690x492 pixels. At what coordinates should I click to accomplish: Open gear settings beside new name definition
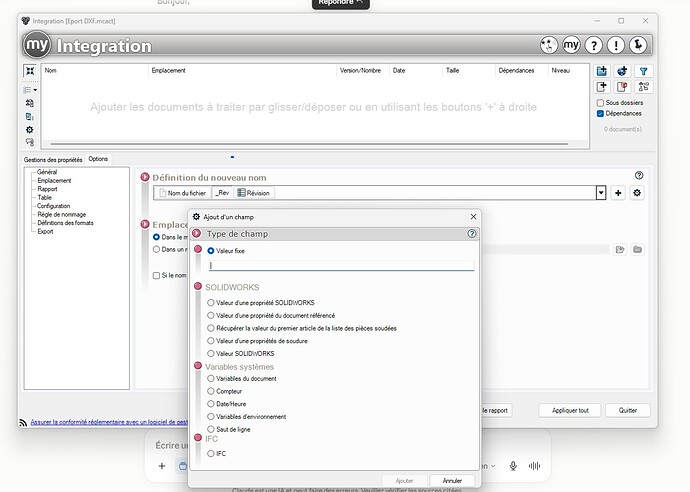point(637,193)
